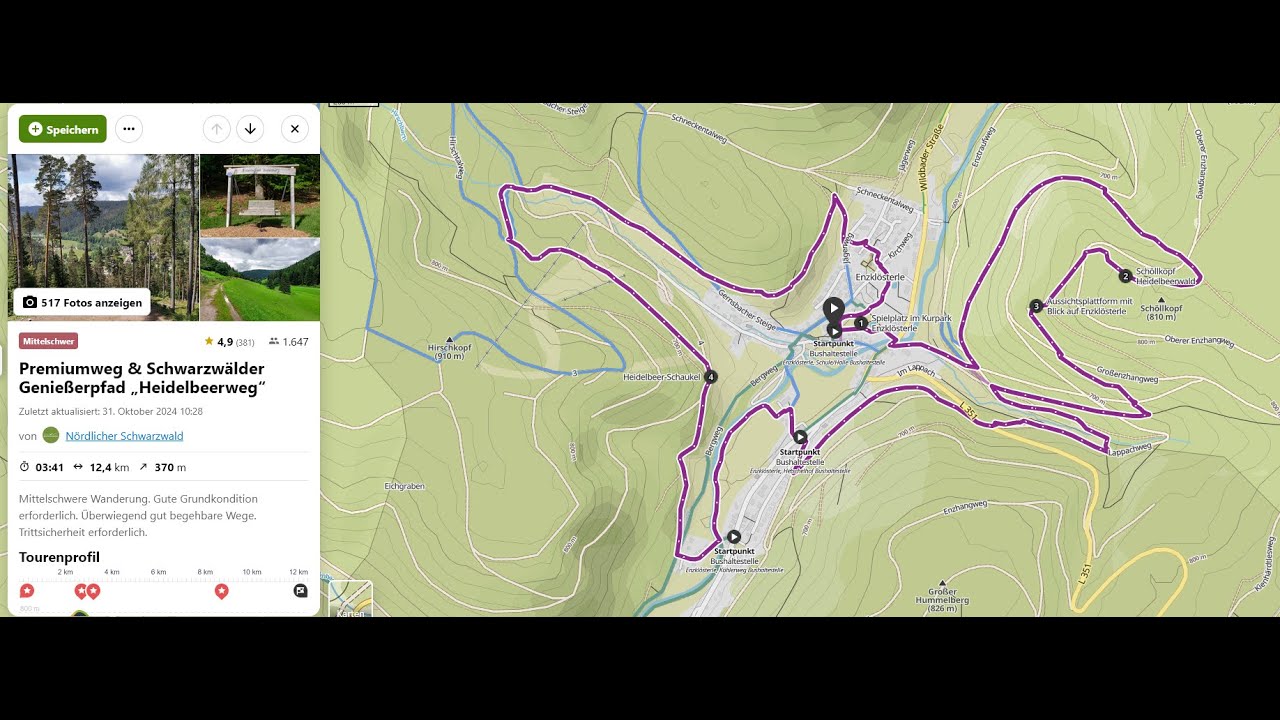This screenshot has width=1280, height=720.
Task: Close the tour detail panel
Action: [294, 128]
